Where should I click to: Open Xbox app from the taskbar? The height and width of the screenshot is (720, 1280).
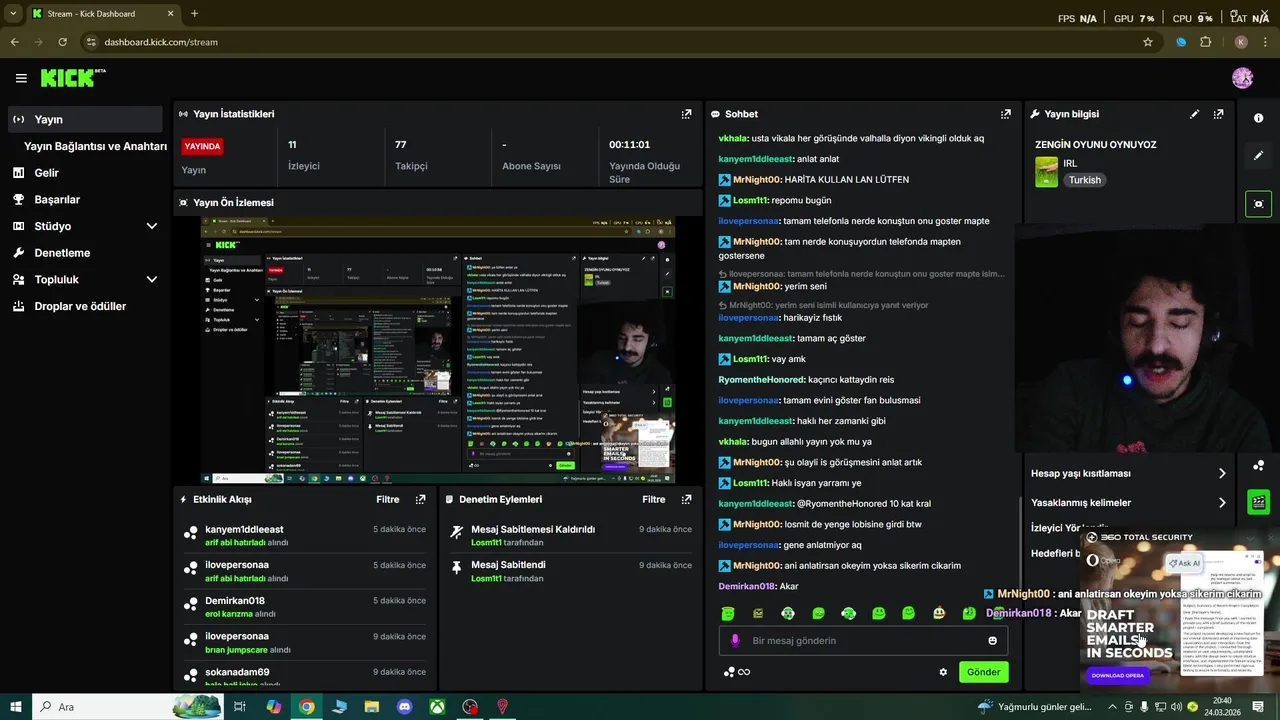[438, 707]
